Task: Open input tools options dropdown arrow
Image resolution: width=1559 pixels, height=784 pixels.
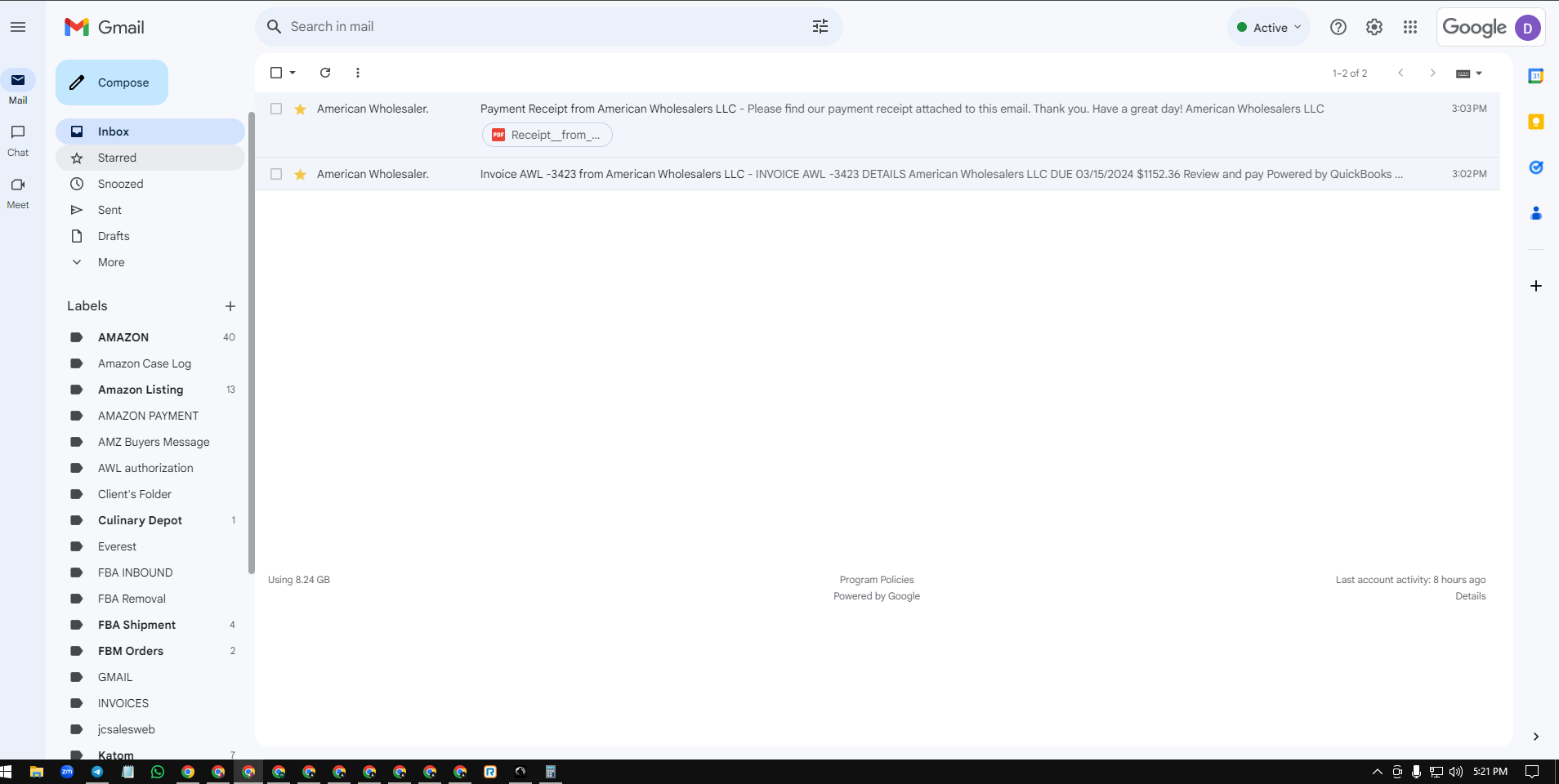Action: (x=1479, y=73)
